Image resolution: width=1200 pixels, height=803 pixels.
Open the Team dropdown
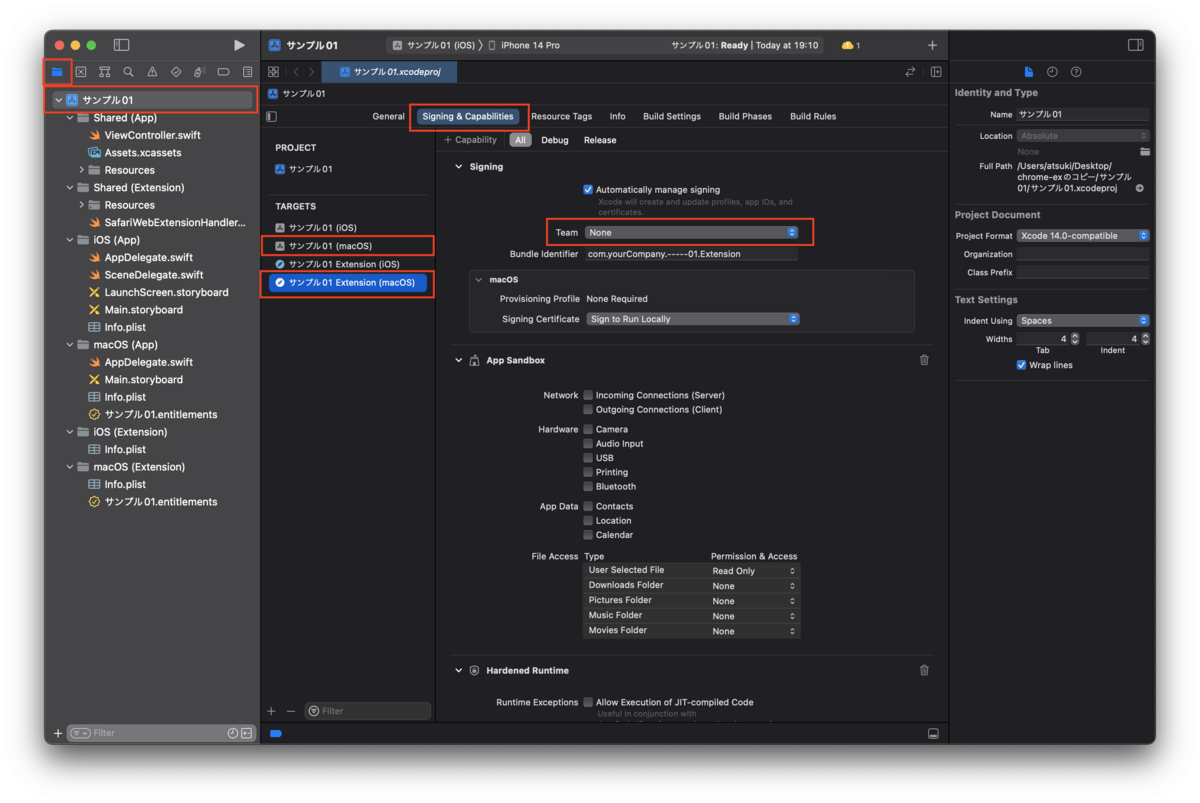(x=691, y=232)
